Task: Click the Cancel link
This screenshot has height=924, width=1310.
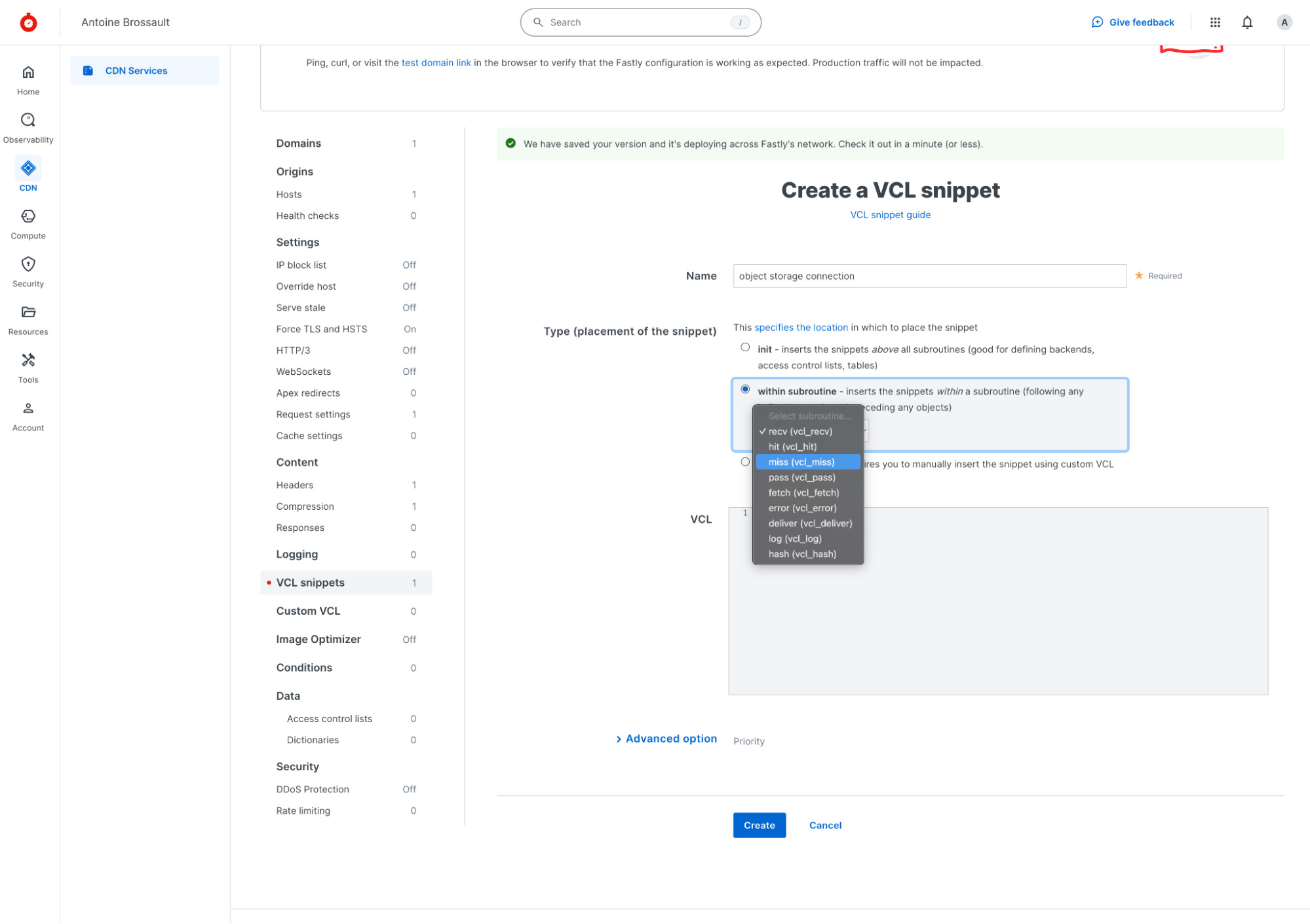Action: tap(825, 825)
